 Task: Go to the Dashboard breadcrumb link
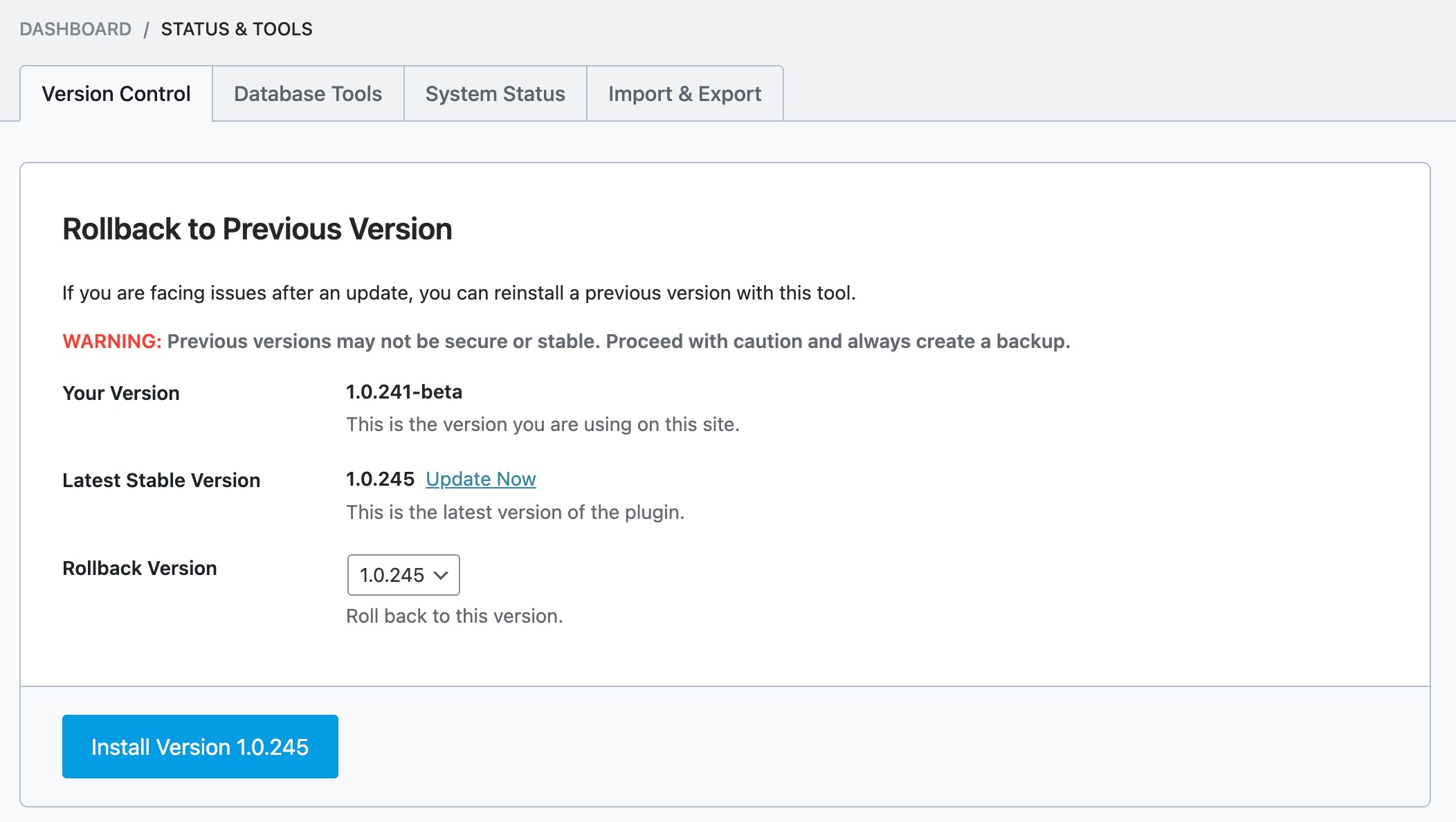75,29
